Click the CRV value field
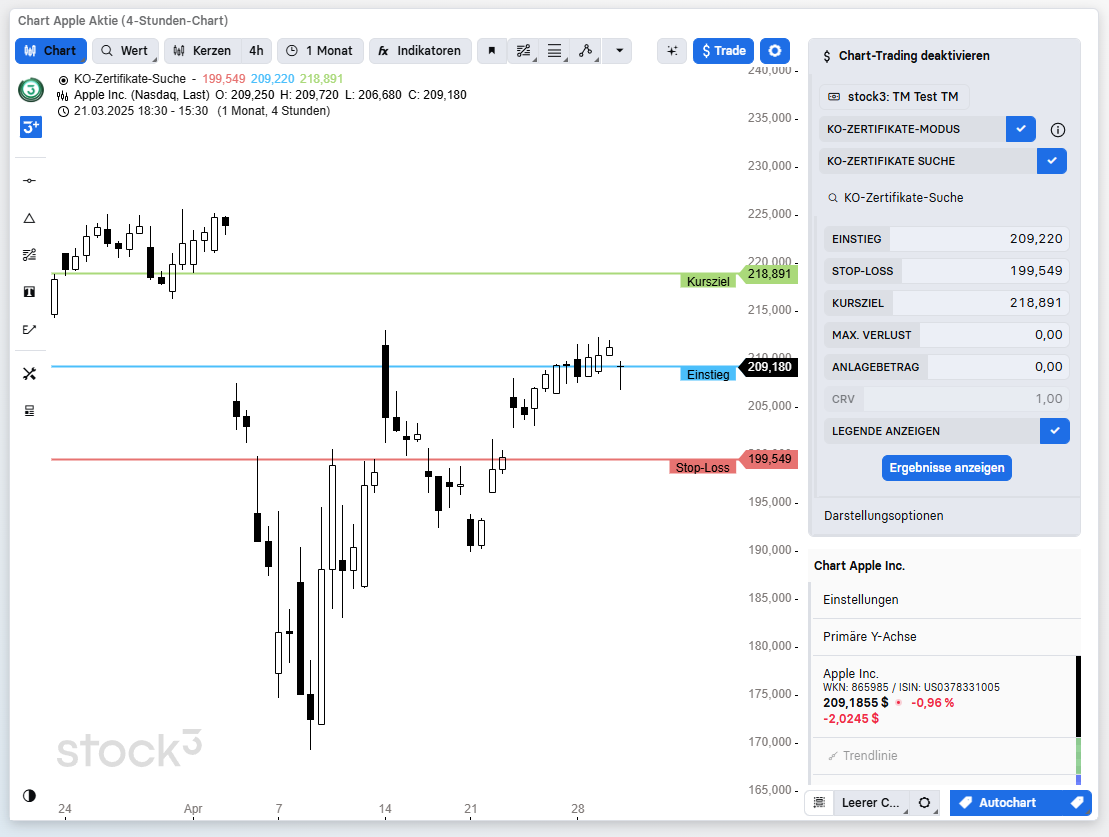1109x837 pixels. (966, 399)
